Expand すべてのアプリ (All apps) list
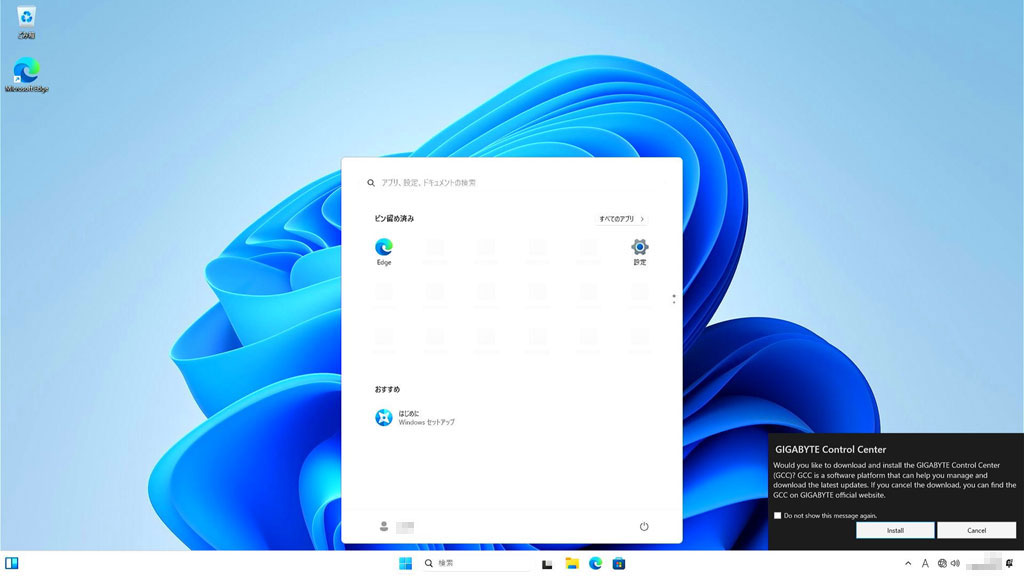Viewport: 1024px width, 576px height. point(621,218)
